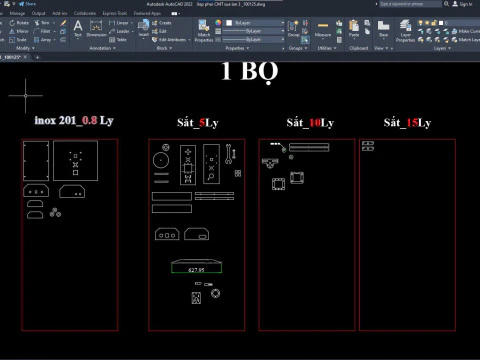480x360 pixels.
Task: Open the Express Tools ribbon tab
Action: 115,13
